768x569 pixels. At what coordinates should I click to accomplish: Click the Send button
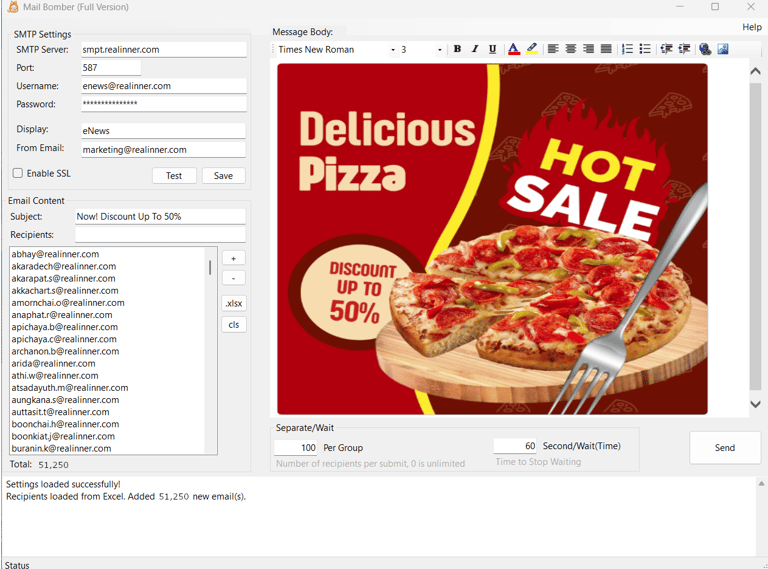[x=725, y=448]
